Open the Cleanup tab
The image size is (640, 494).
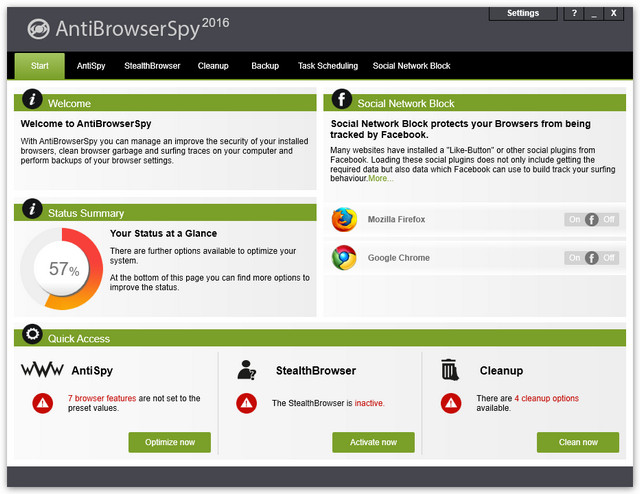click(x=213, y=66)
